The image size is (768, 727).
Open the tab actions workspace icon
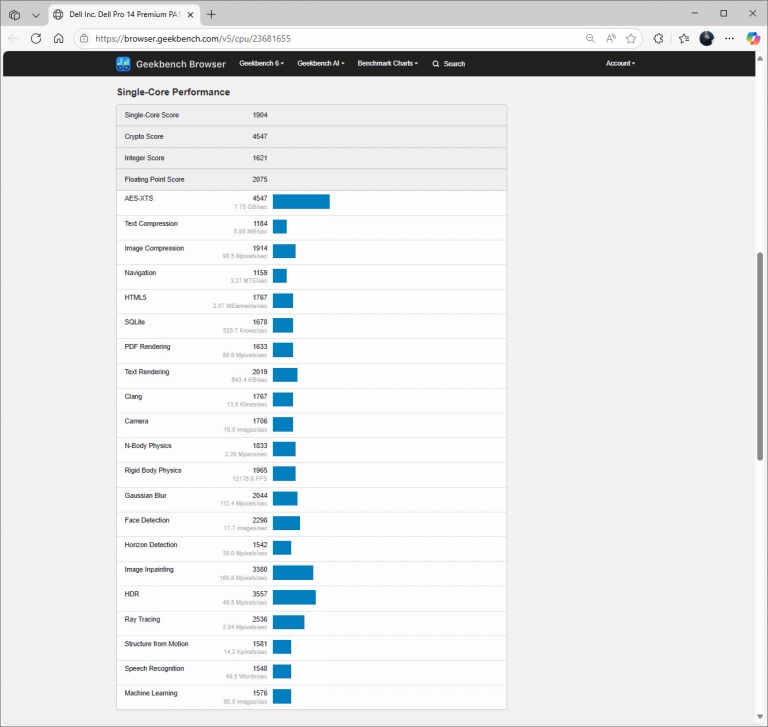click(15, 15)
